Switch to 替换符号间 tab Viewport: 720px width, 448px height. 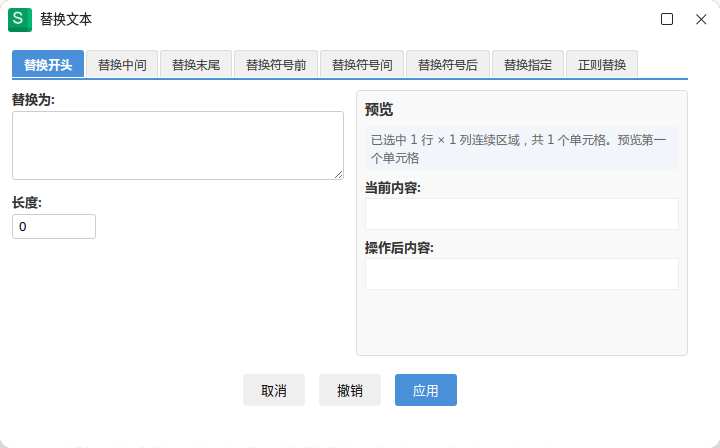click(362, 64)
